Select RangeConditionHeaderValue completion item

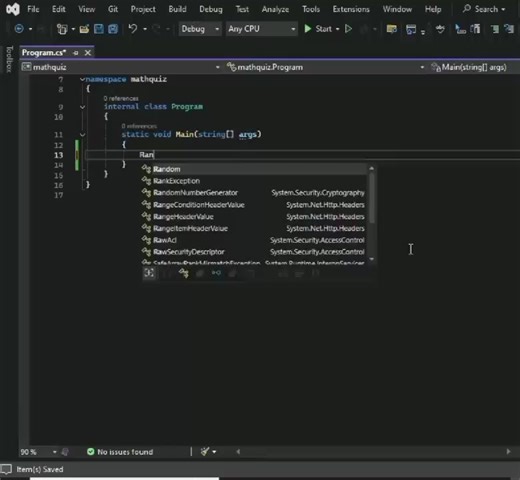tap(254, 205)
